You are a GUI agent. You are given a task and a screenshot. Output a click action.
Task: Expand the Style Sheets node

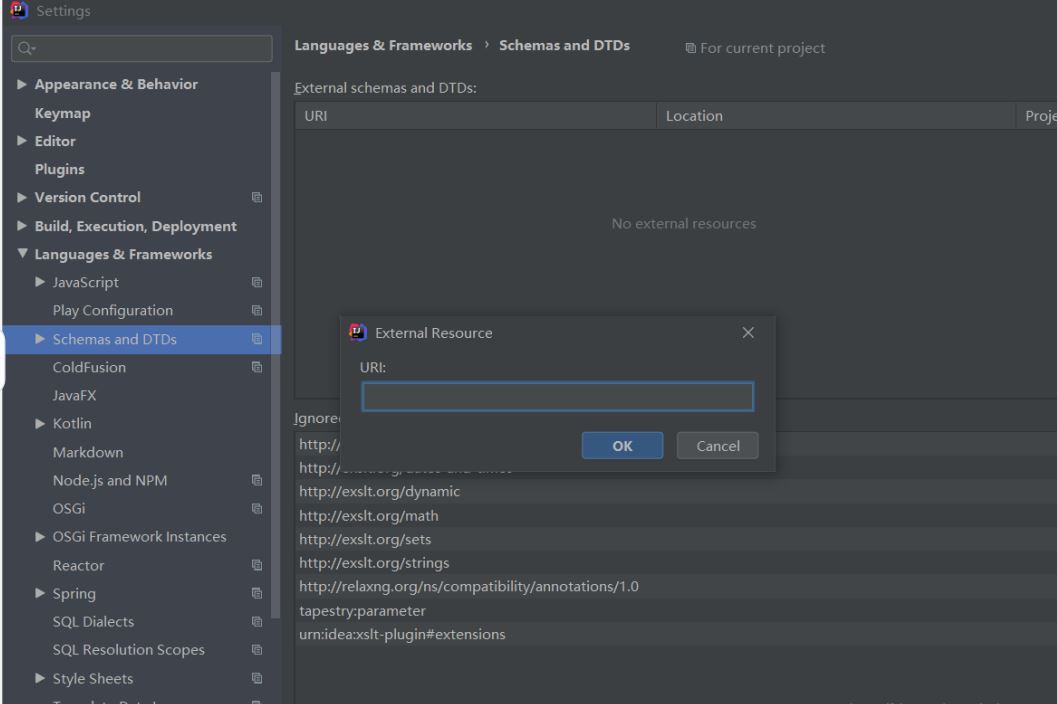point(40,678)
